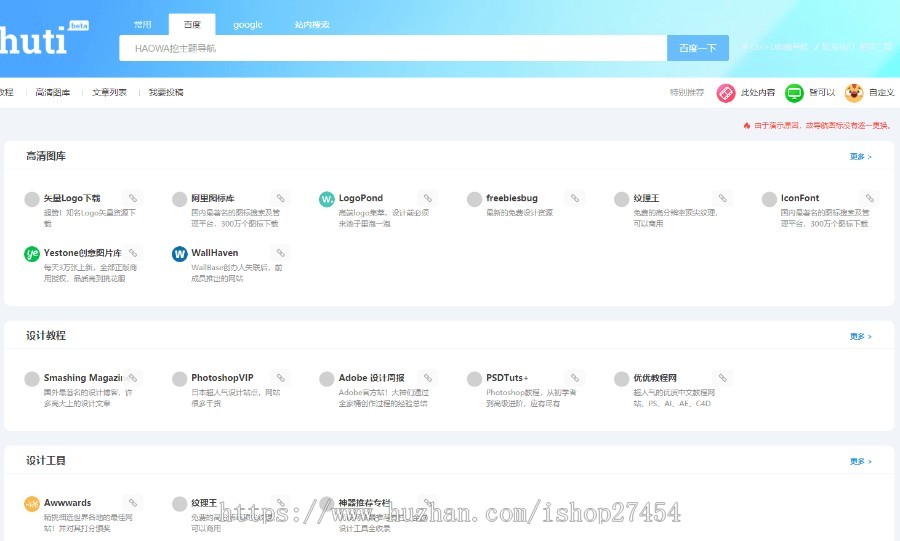Click the chain-link icon on IconFont card

(870, 199)
